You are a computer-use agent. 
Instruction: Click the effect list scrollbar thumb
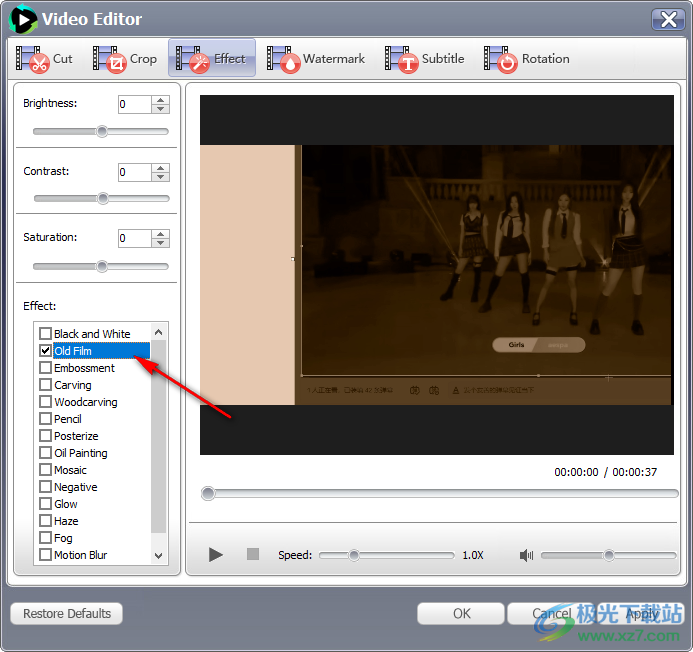[x=159, y=436]
